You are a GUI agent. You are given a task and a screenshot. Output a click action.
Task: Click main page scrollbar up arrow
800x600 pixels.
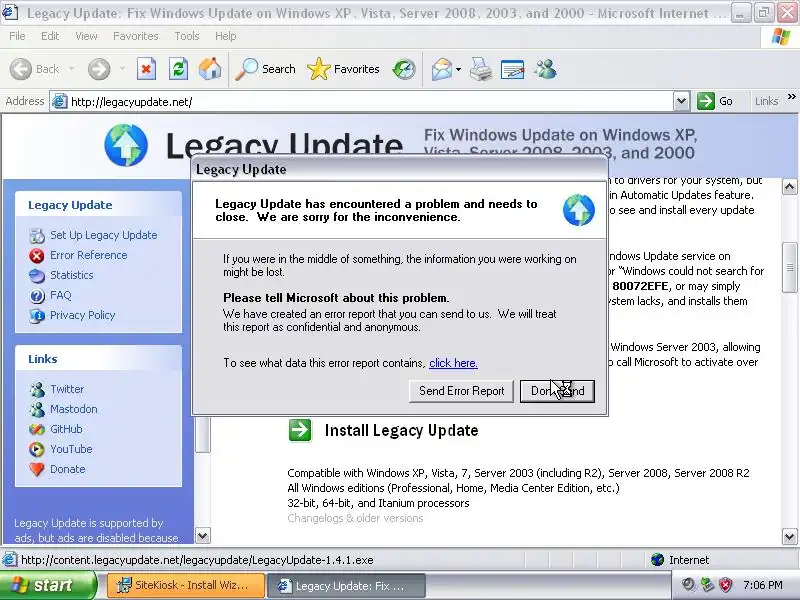tap(789, 187)
